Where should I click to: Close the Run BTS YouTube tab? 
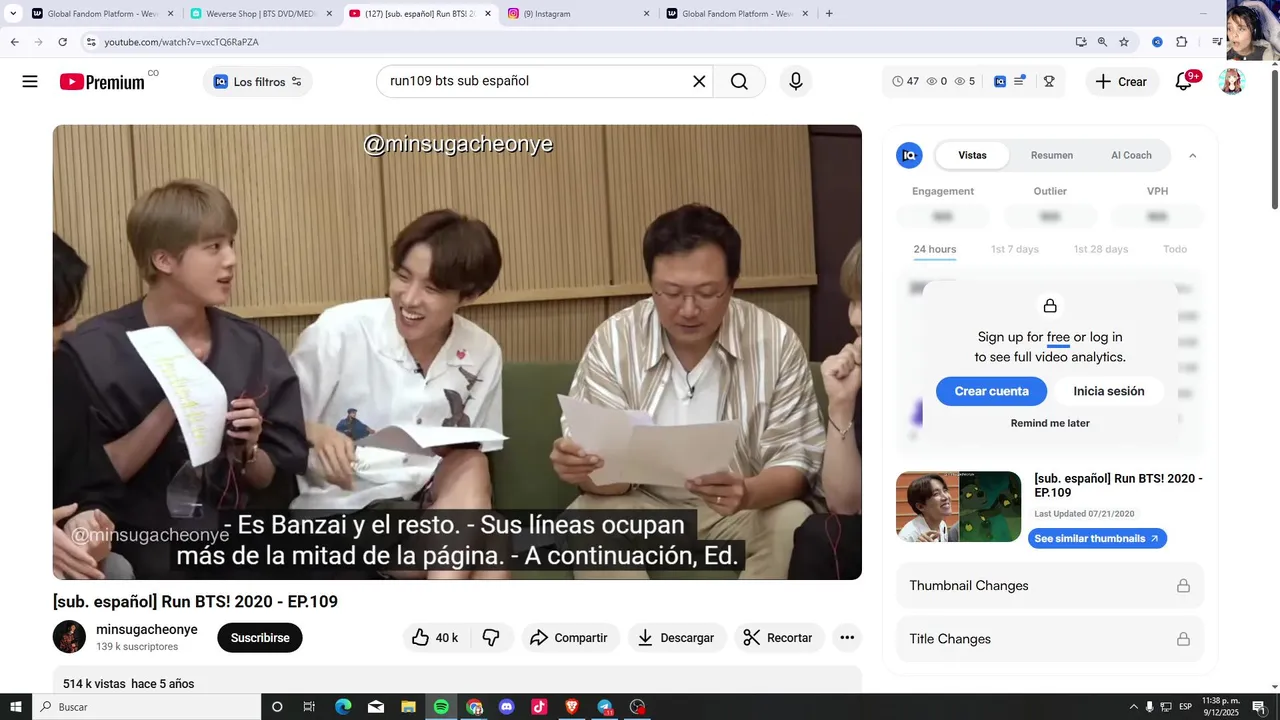point(488,14)
